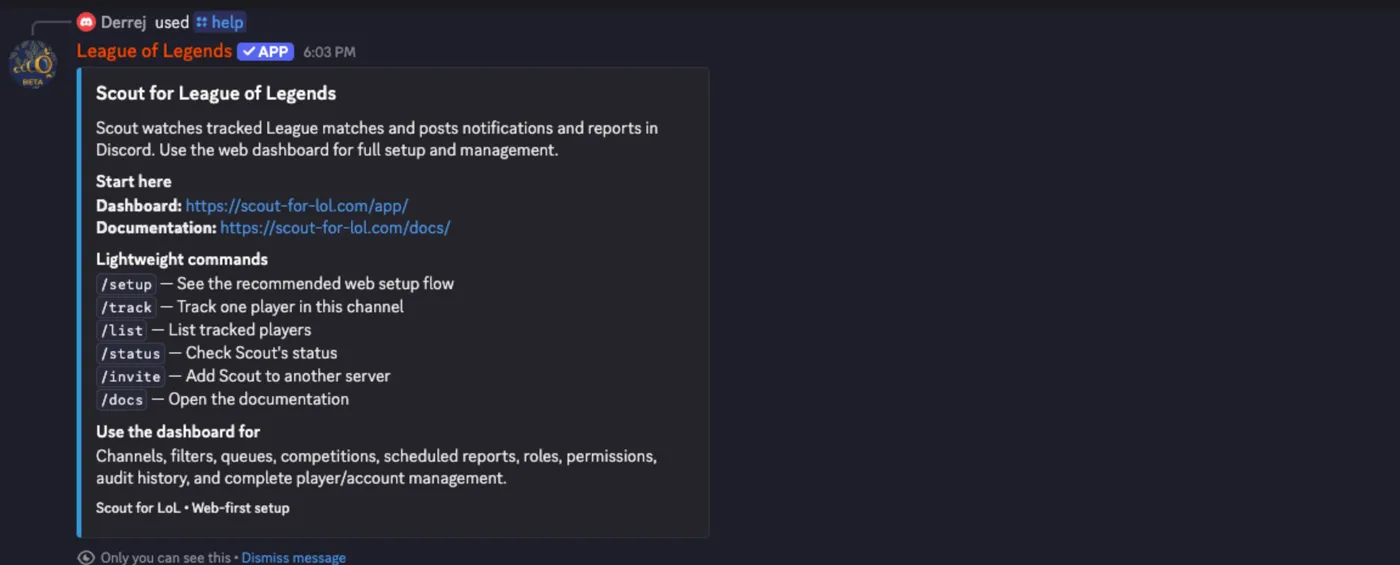Click the Add Scout to another server text
This screenshot has width=1400, height=565.
pos(288,376)
